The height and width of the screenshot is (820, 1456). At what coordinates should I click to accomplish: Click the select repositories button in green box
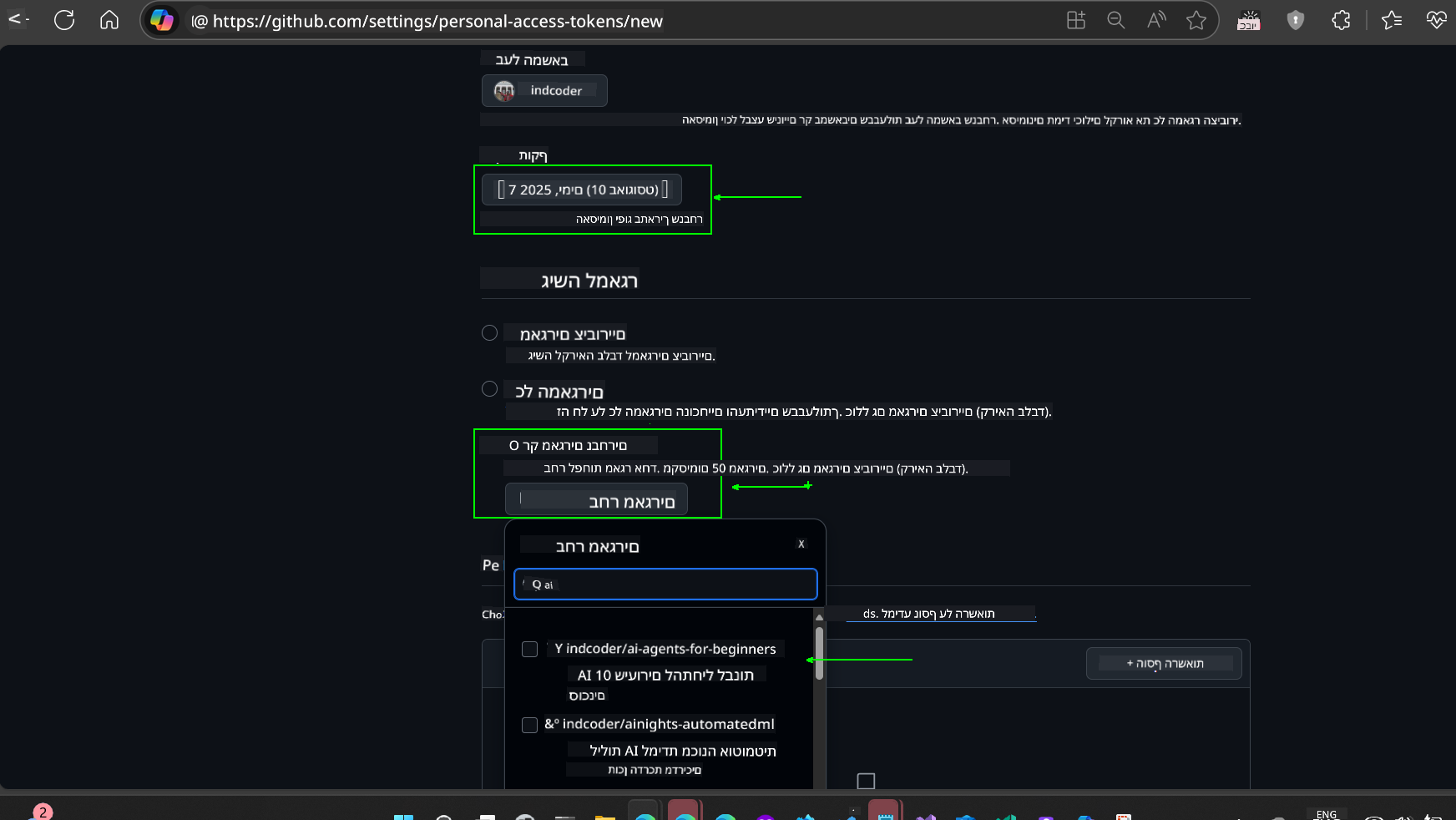596,499
